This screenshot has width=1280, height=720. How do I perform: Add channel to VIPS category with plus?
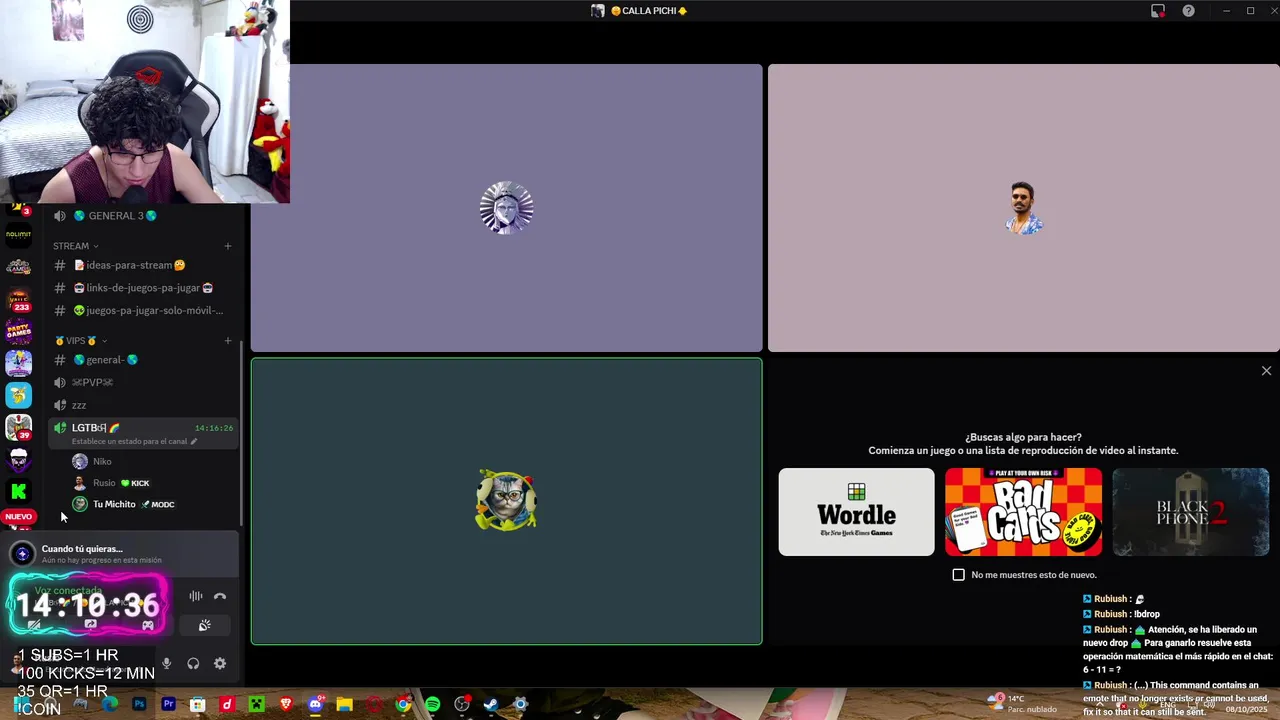click(x=228, y=341)
